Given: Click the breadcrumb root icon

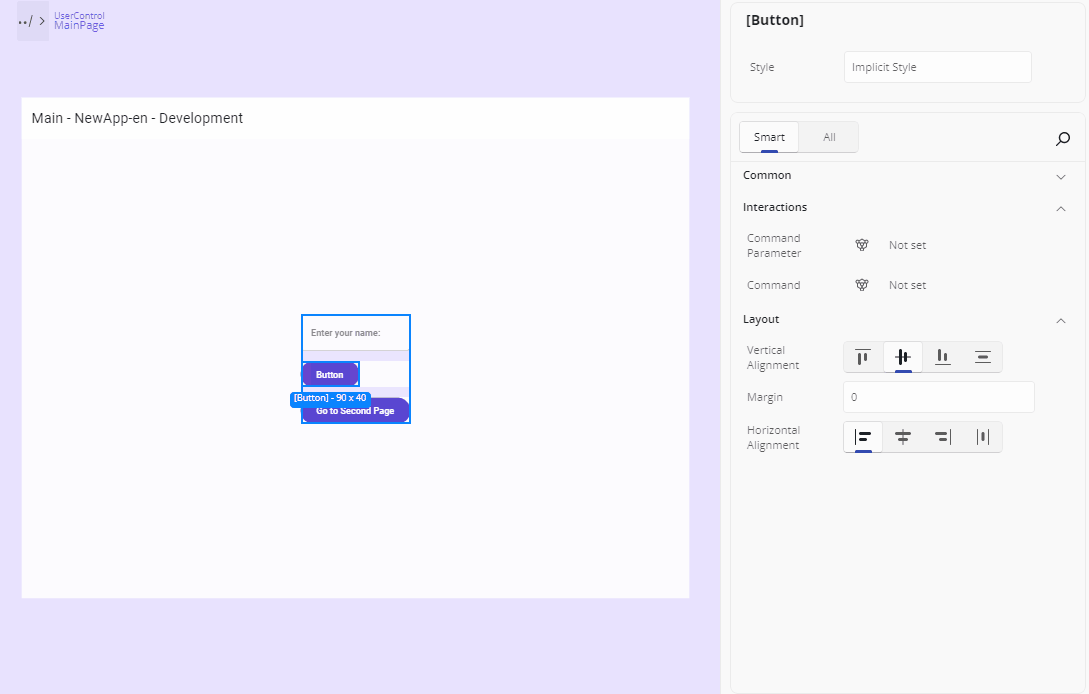Looking at the screenshot, I should [26, 20].
